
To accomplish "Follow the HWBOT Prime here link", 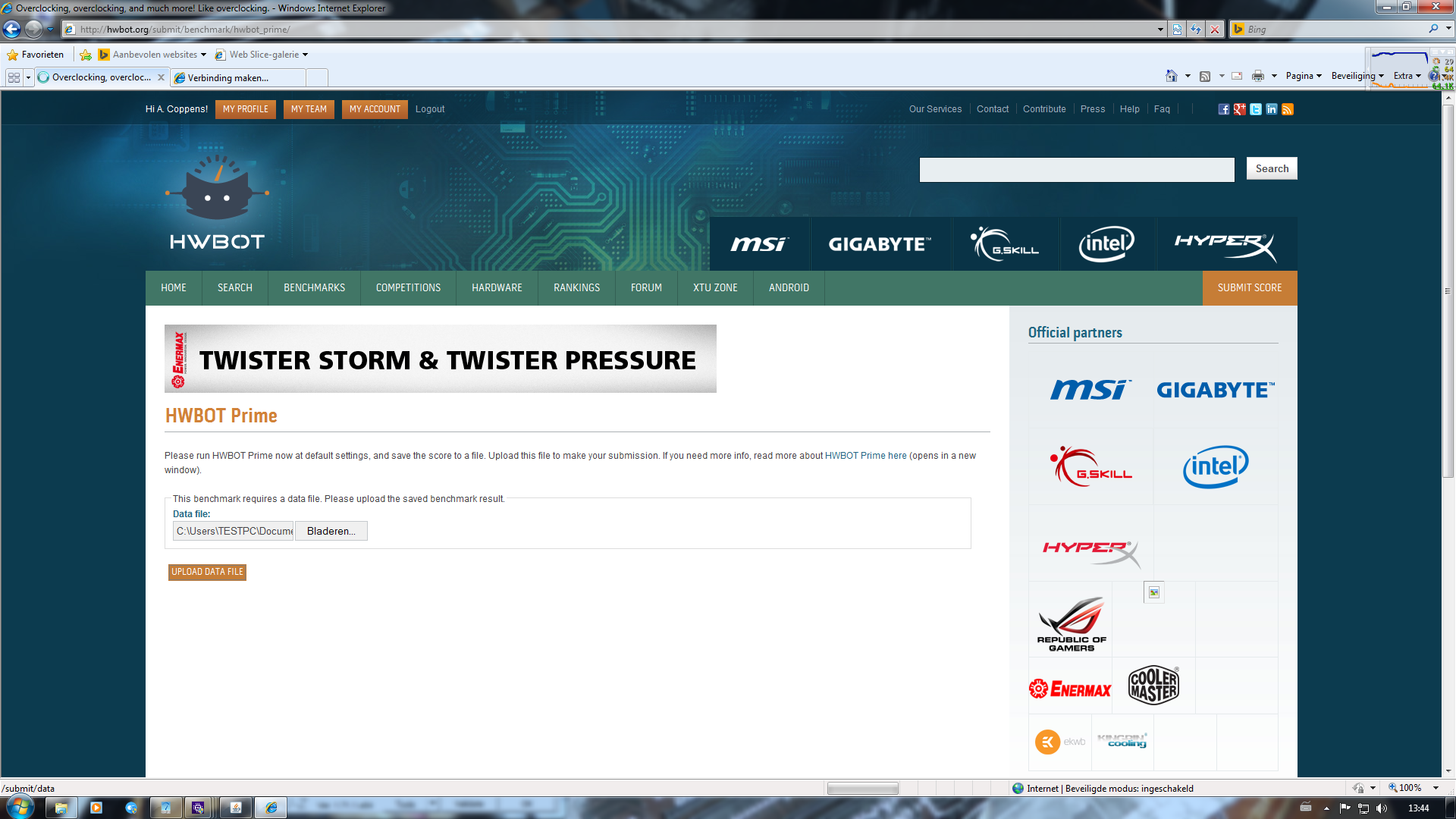I will click(865, 456).
